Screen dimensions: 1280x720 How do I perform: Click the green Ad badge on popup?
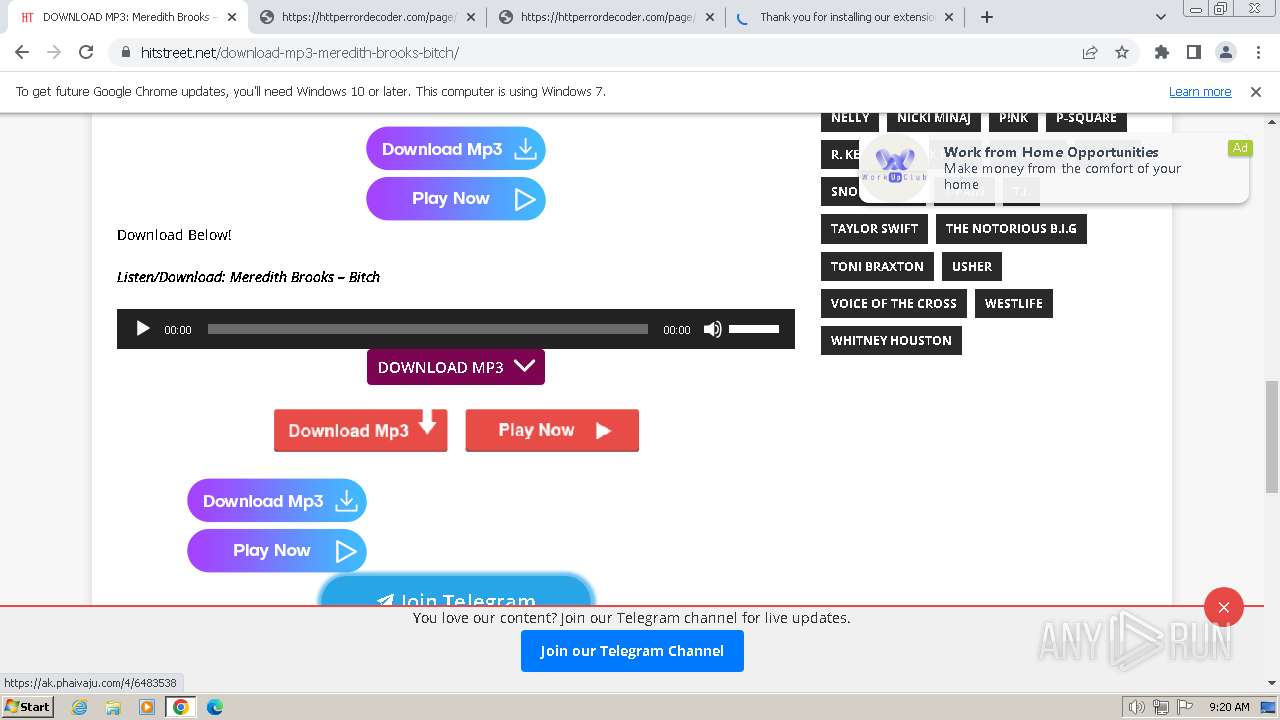pyautogui.click(x=1240, y=148)
